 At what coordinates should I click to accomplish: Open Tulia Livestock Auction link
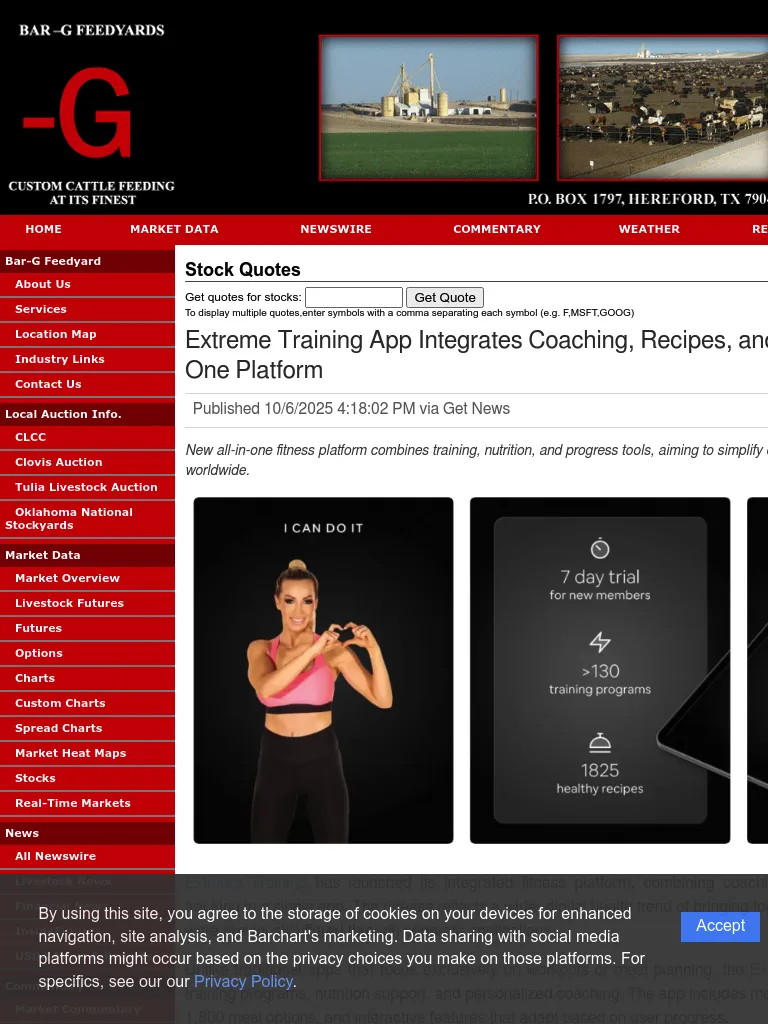coord(86,487)
